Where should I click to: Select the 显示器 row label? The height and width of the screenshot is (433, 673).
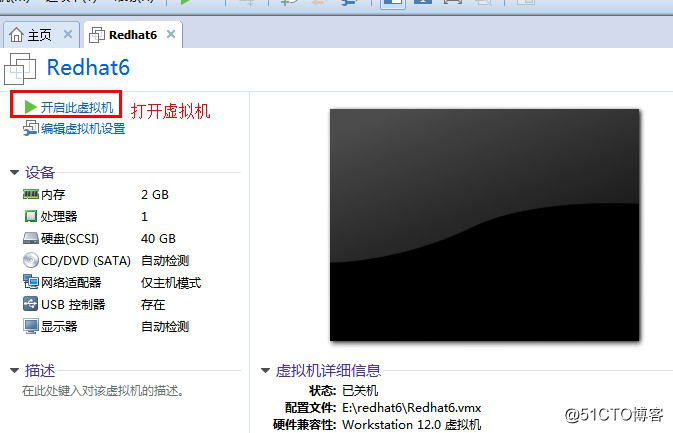59,327
